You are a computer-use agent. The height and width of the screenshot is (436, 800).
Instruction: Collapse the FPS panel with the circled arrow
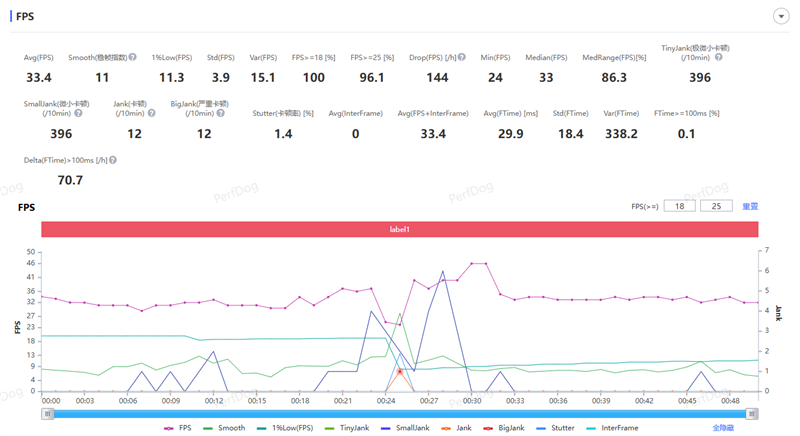coord(779,16)
